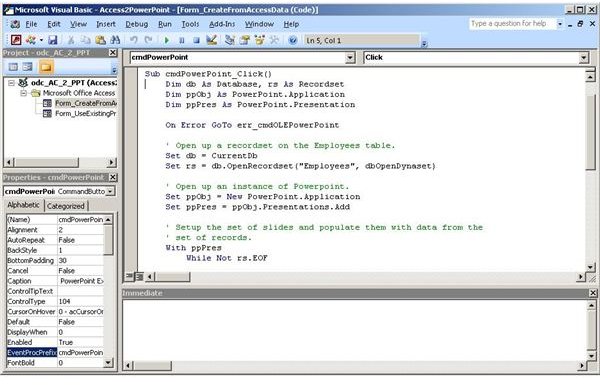Open Project Explorer toolbar icon

(x=230, y=40)
